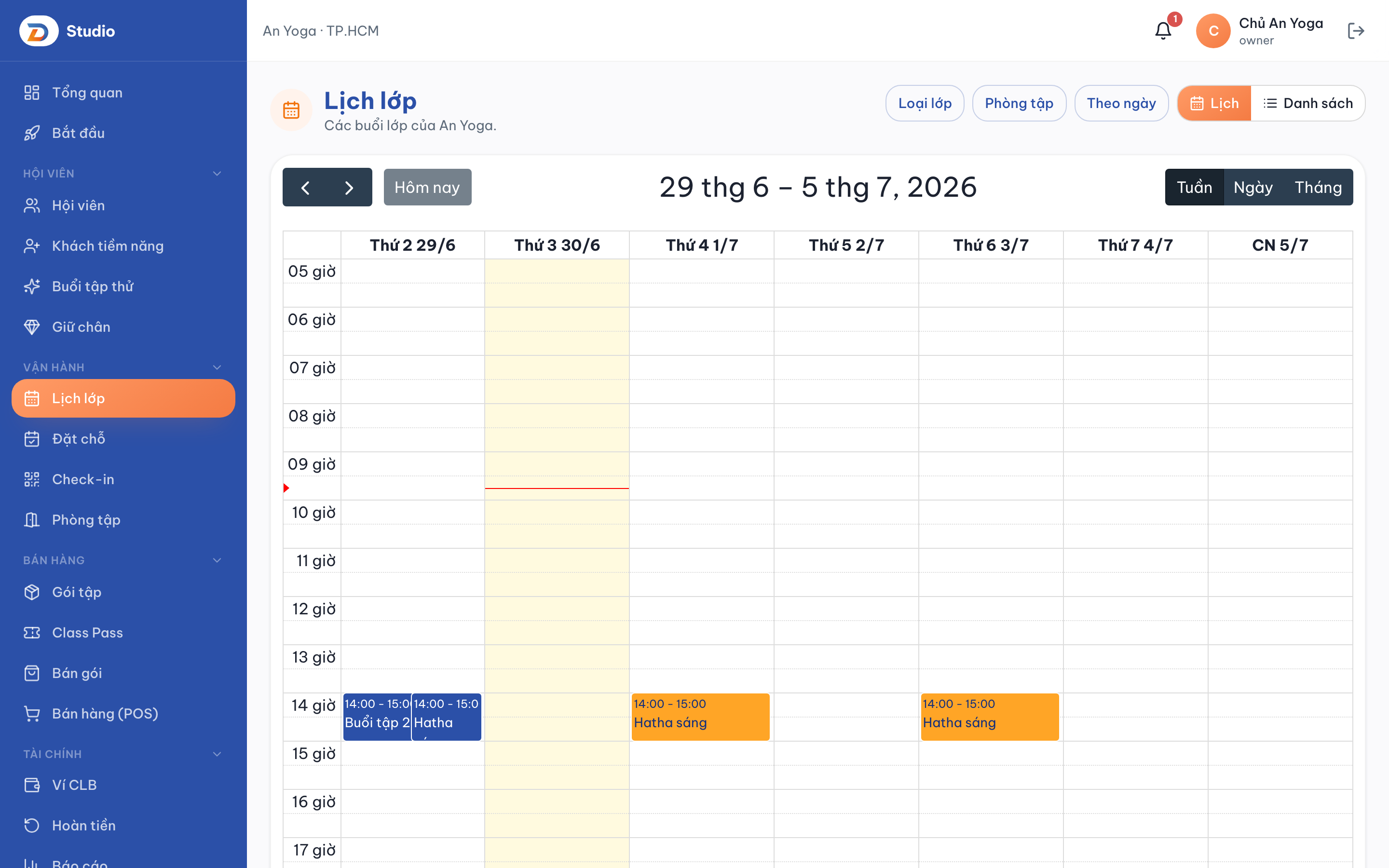Open Giữ chân diamond icon

[31, 326]
